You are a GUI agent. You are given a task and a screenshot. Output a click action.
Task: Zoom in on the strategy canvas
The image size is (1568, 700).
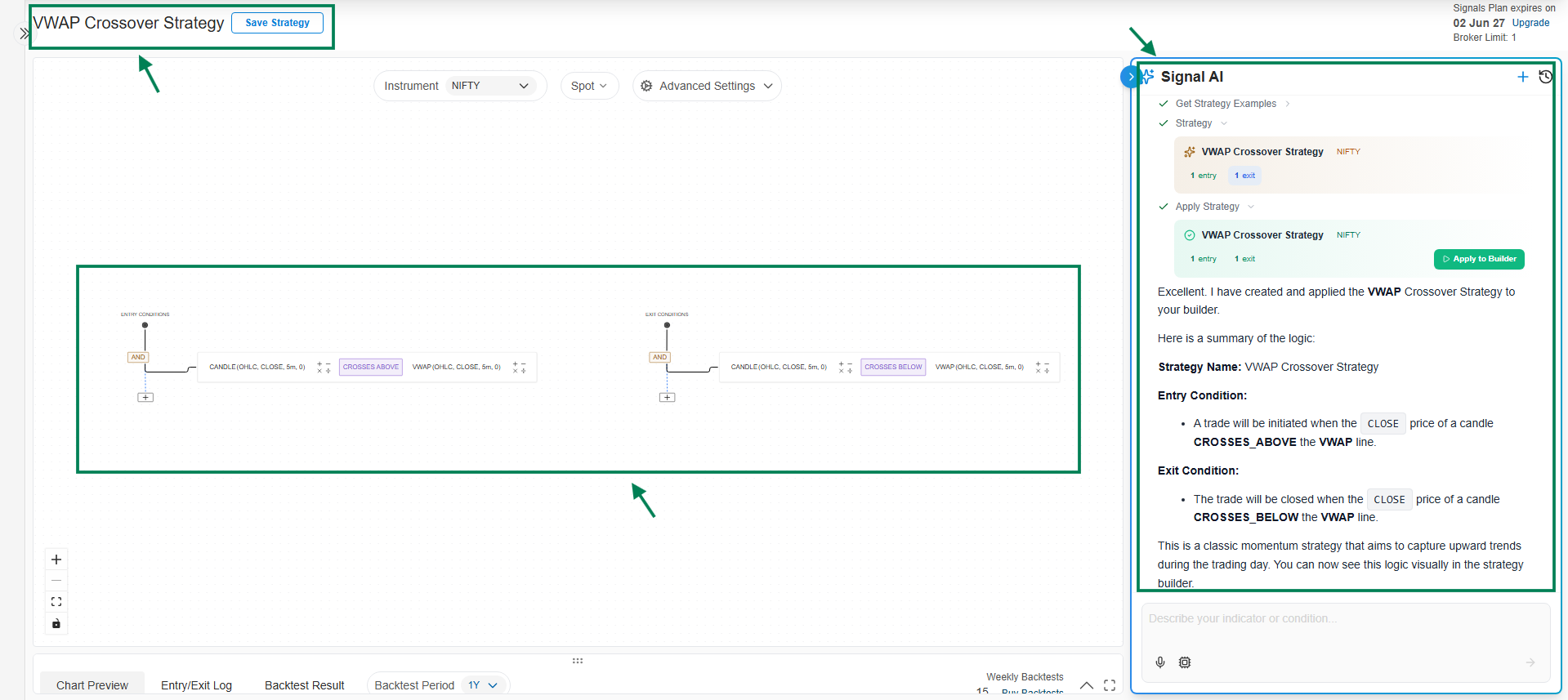(x=56, y=560)
